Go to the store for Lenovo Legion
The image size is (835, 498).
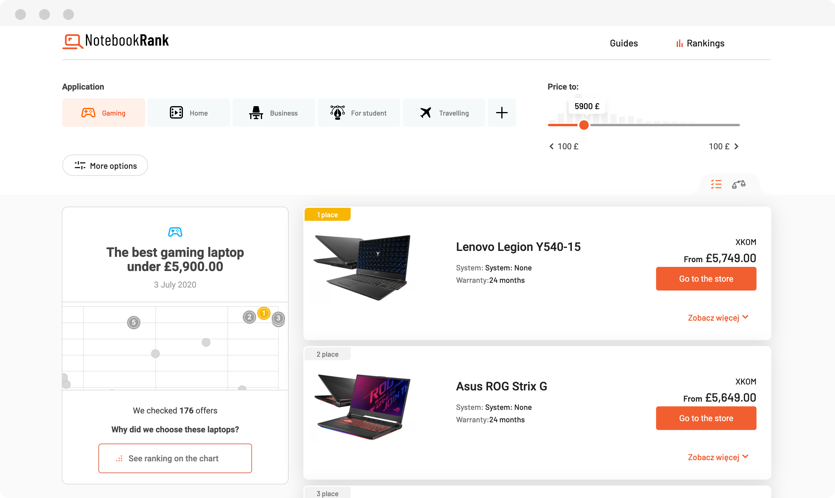tap(706, 279)
